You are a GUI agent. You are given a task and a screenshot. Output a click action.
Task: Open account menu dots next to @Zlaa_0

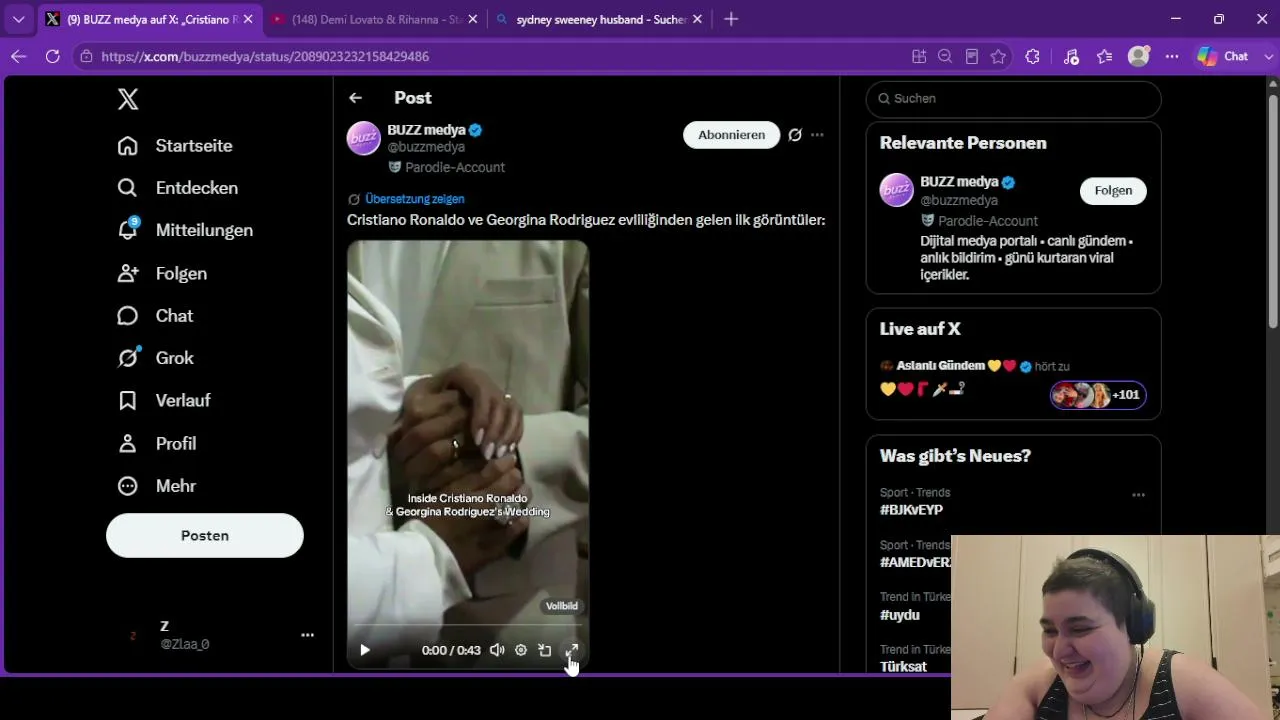click(307, 635)
